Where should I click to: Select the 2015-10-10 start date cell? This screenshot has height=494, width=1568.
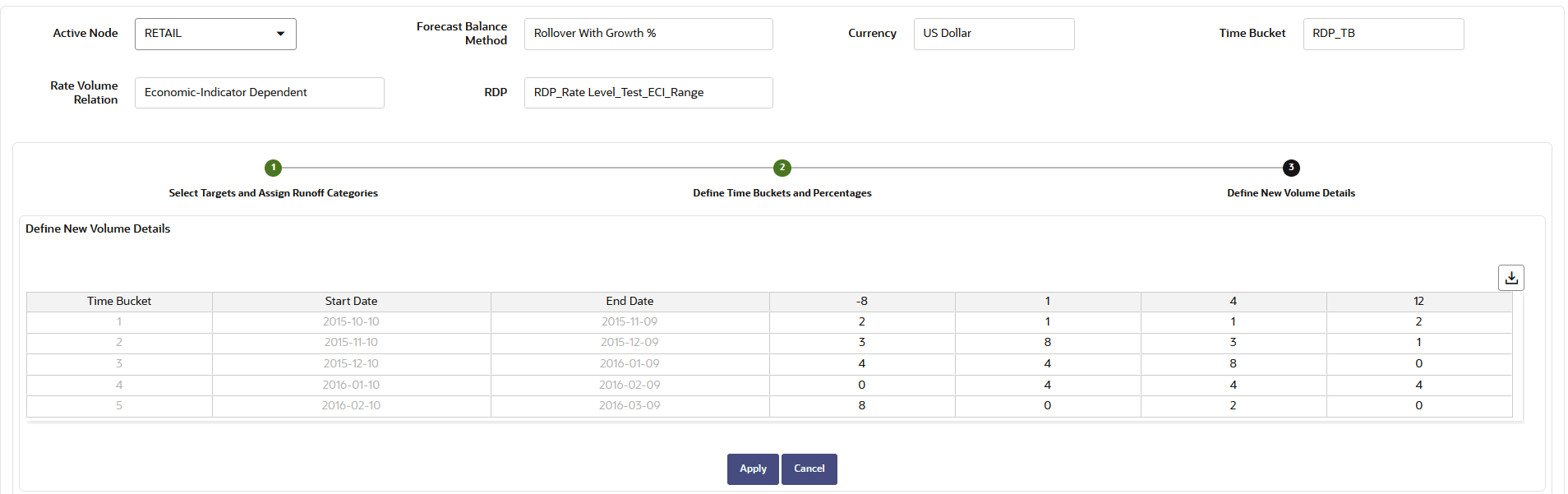coord(351,322)
